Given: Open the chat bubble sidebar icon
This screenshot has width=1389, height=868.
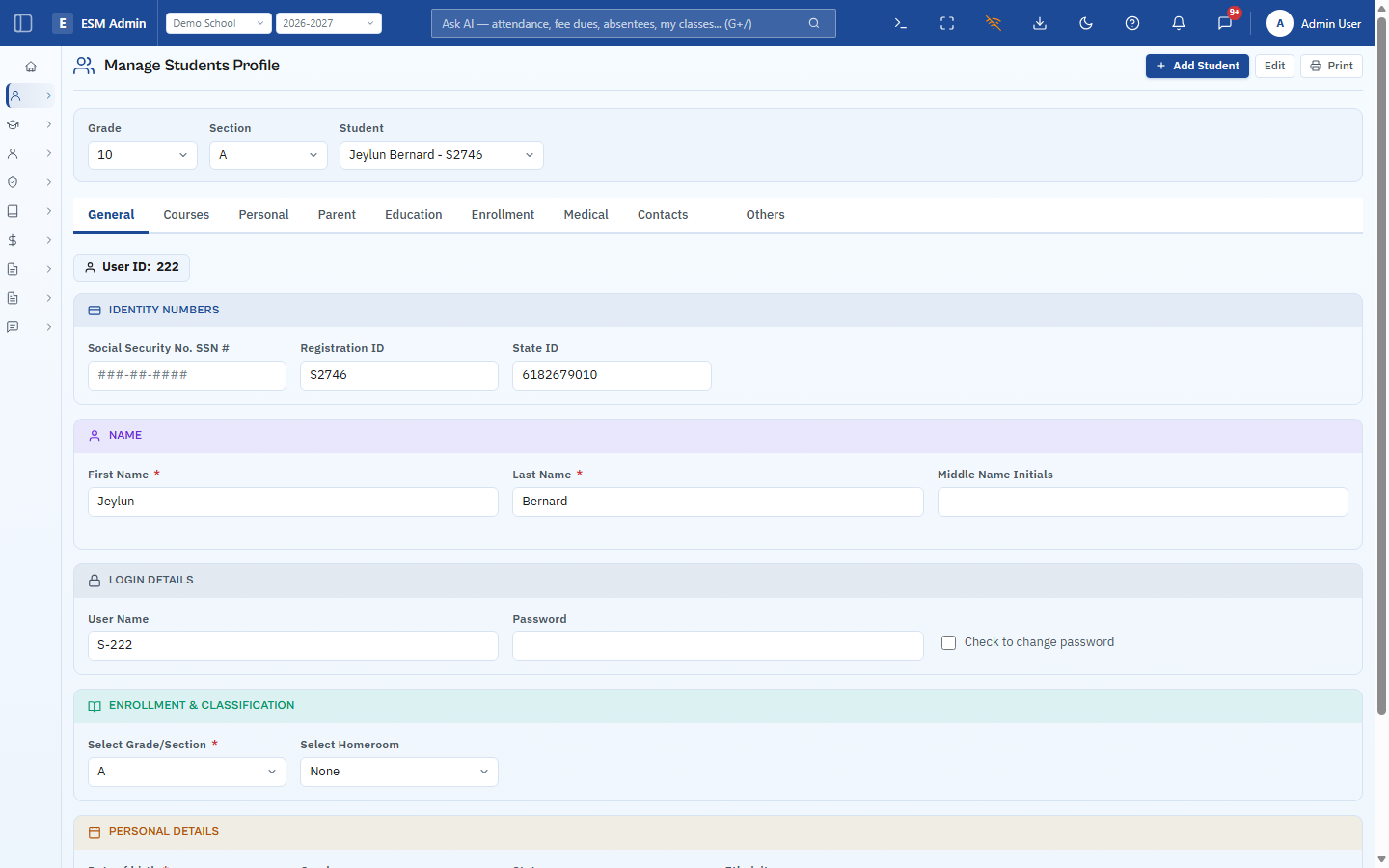Looking at the screenshot, I should (x=13, y=327).
